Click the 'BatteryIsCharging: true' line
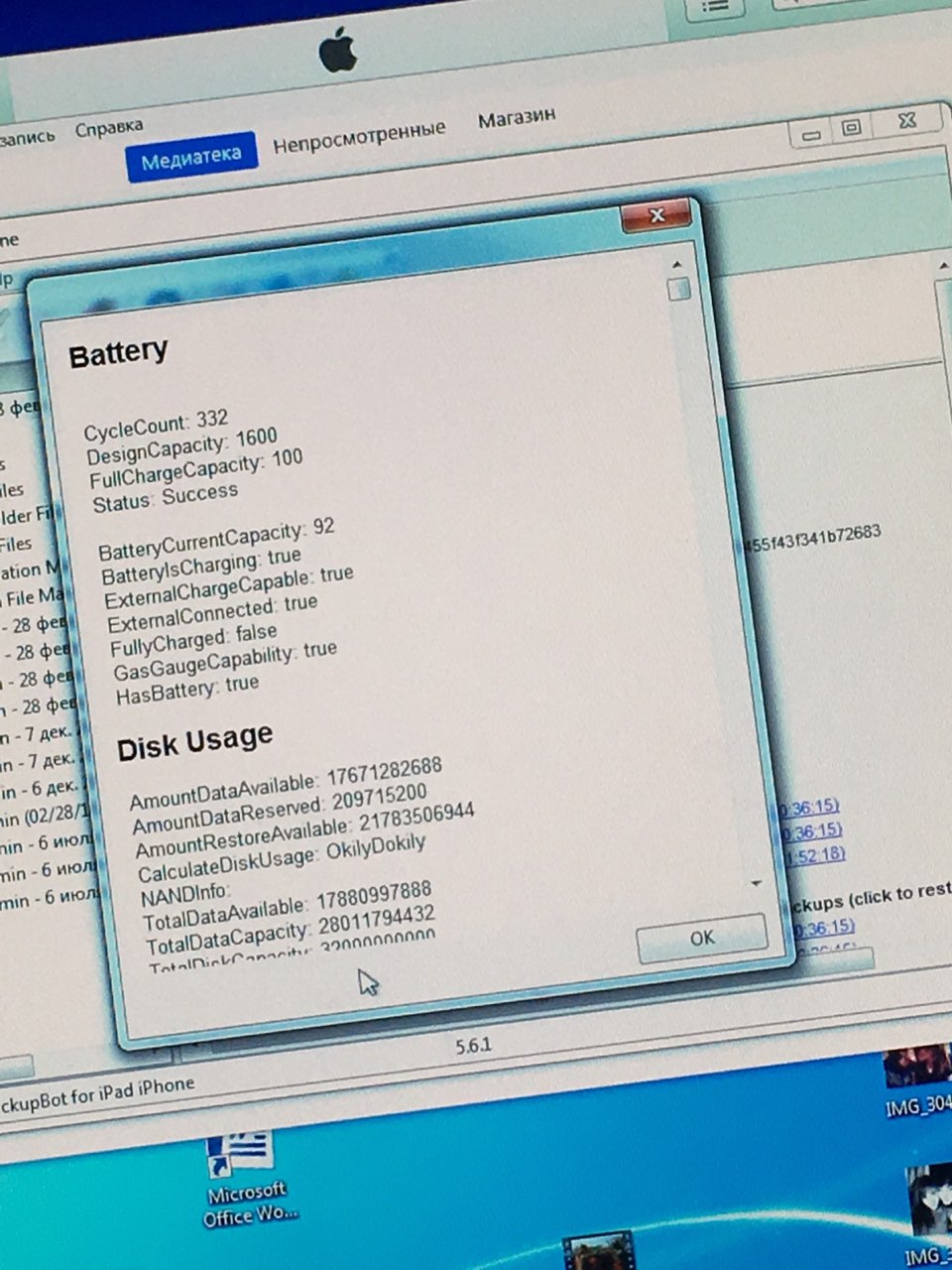The image size is (952, 1270). pyautogui.click(x=200, y=566)
